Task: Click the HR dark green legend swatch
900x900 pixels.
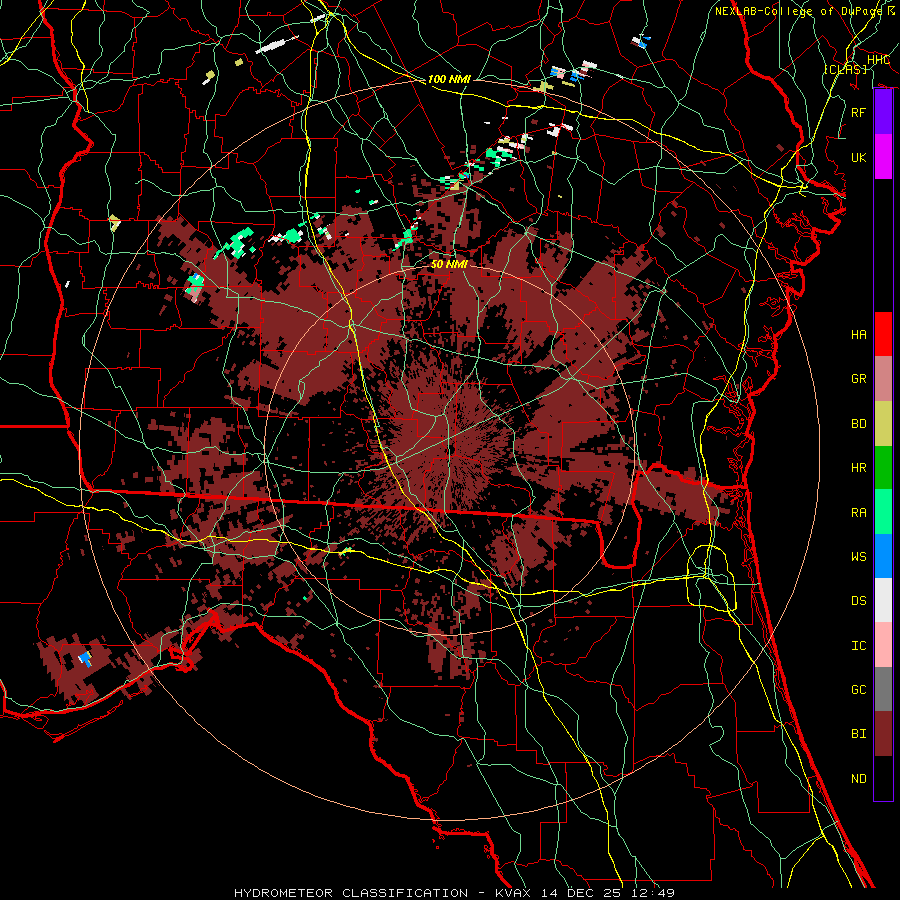Action: tap(883, 468)
